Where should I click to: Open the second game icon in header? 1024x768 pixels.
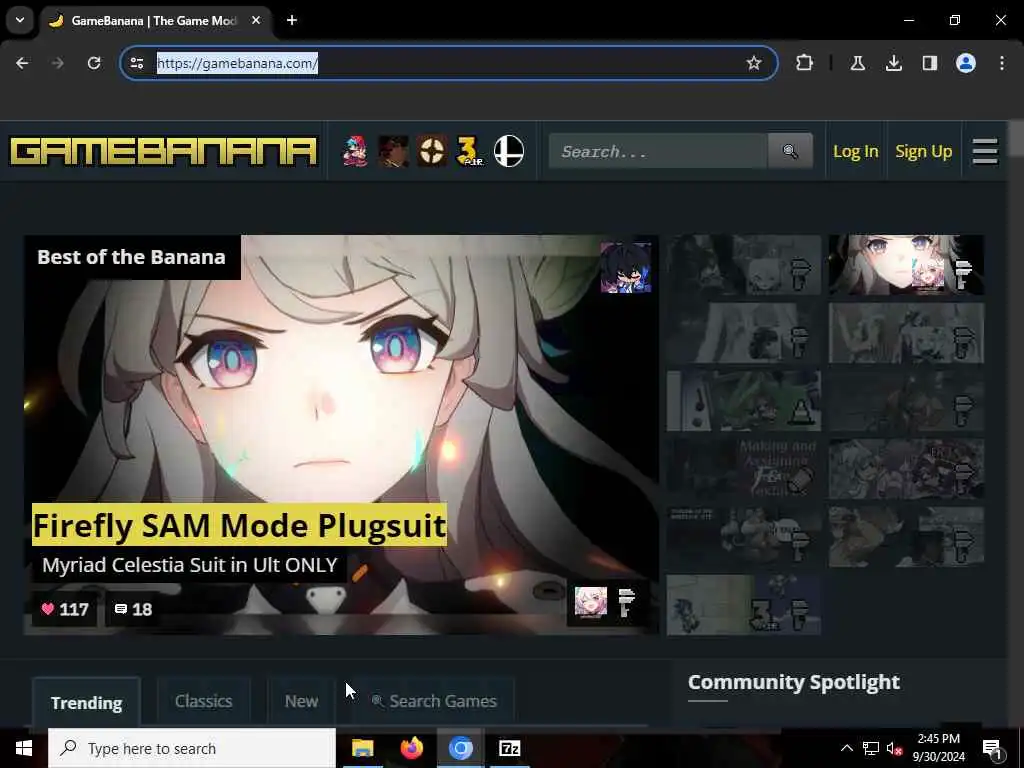[393, 152]
